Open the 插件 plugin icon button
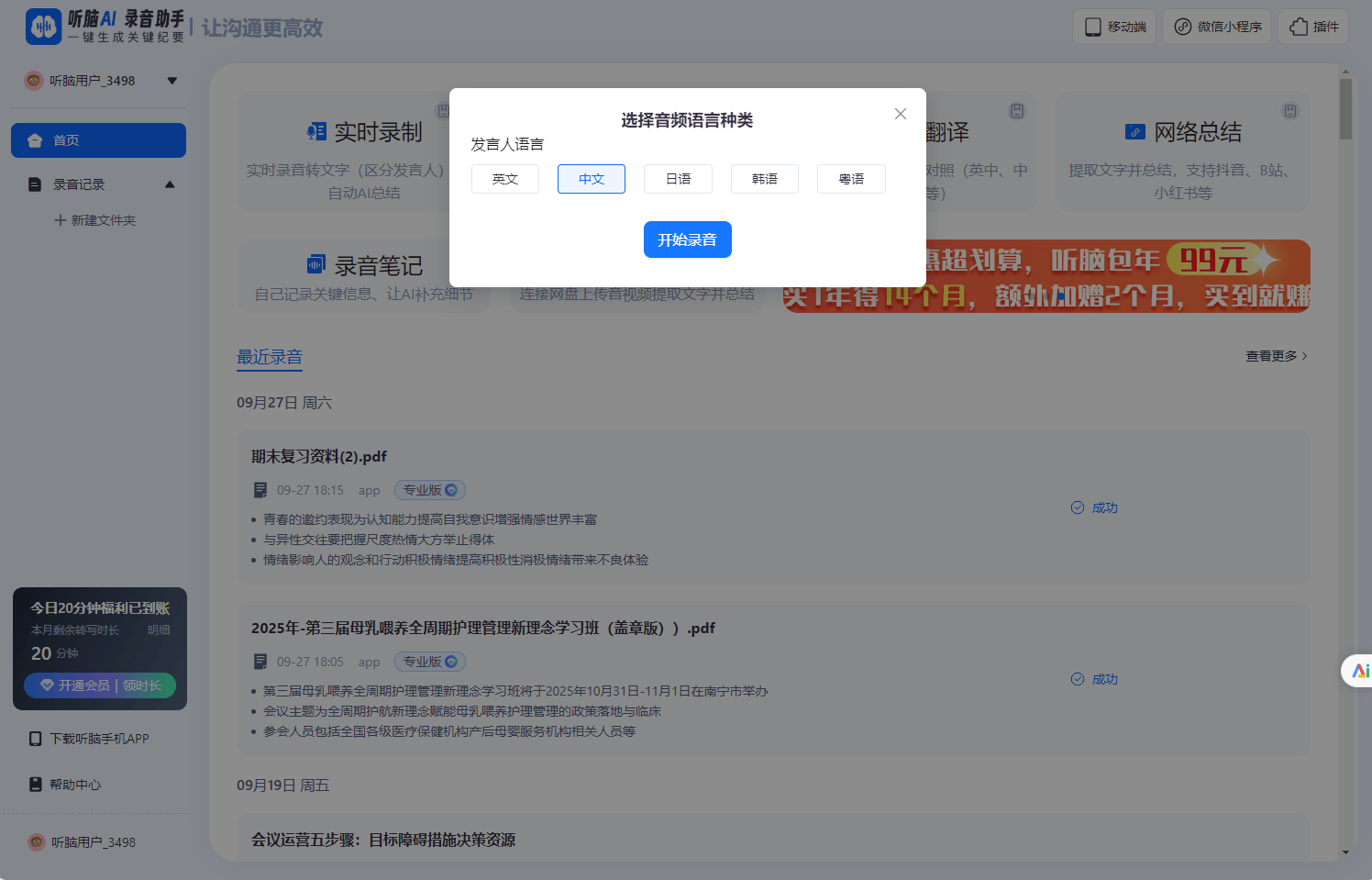 tap(1299, 27)
